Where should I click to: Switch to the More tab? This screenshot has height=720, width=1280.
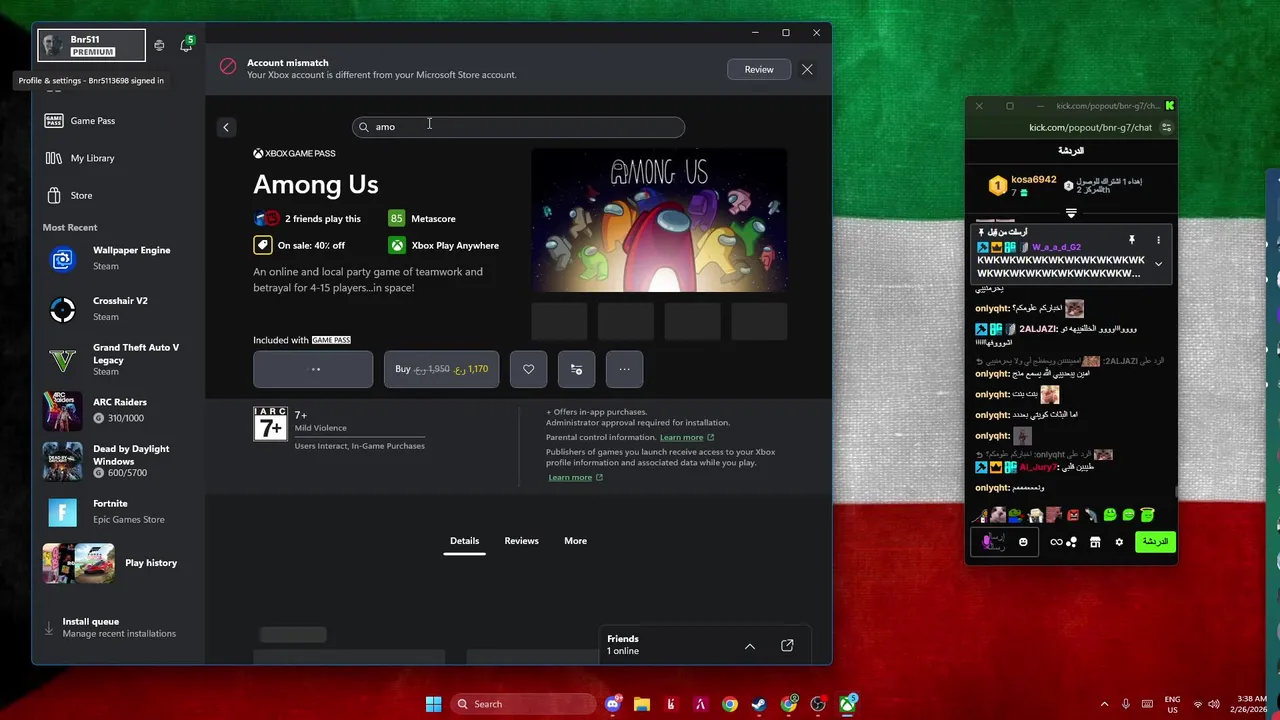pyautogui.click(x=575, y=541)
